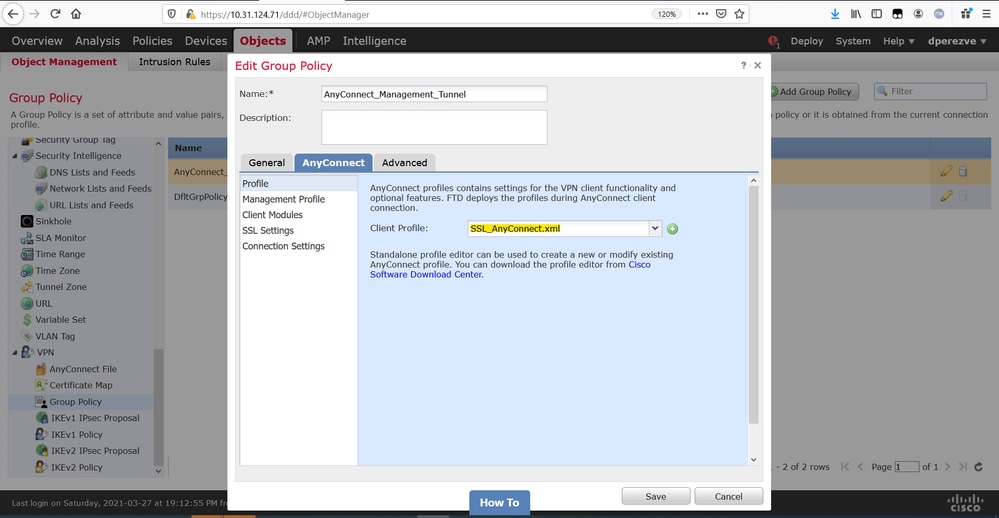
Task: Click the Time Range tree icon
Action: pos(27,254)
